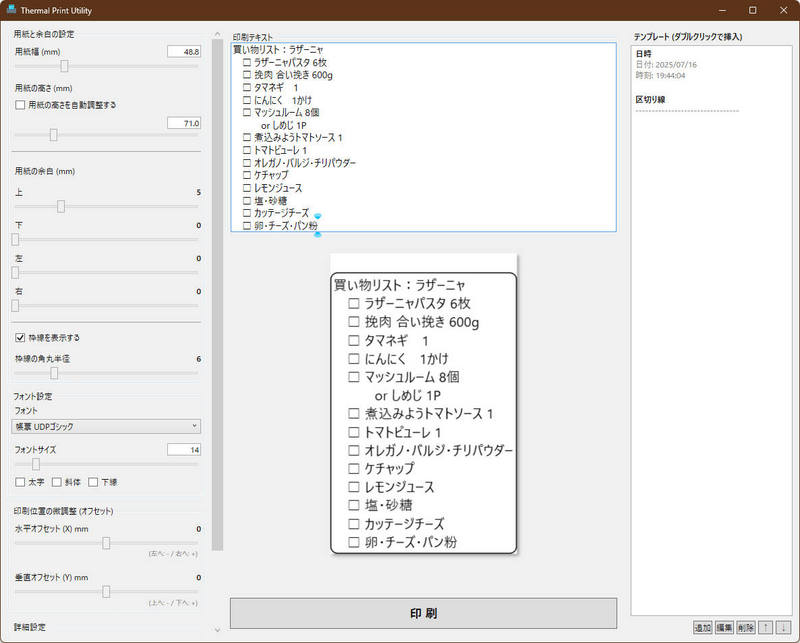
Task: Click the Thermal Print Utility app icon
Action: pyautogui.click(x=11, y=10)
